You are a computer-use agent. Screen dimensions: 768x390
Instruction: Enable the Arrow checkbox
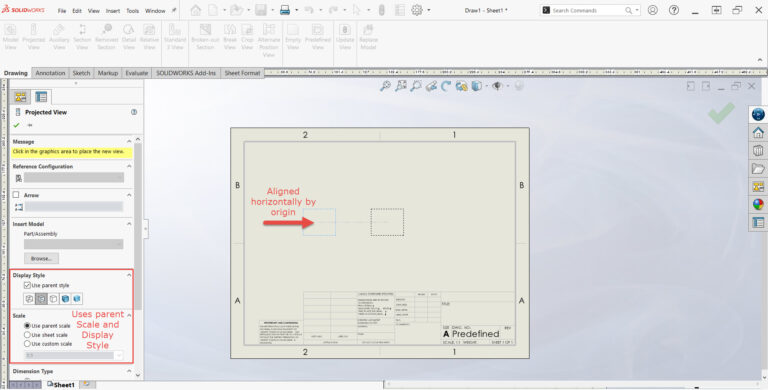[16, 195]
